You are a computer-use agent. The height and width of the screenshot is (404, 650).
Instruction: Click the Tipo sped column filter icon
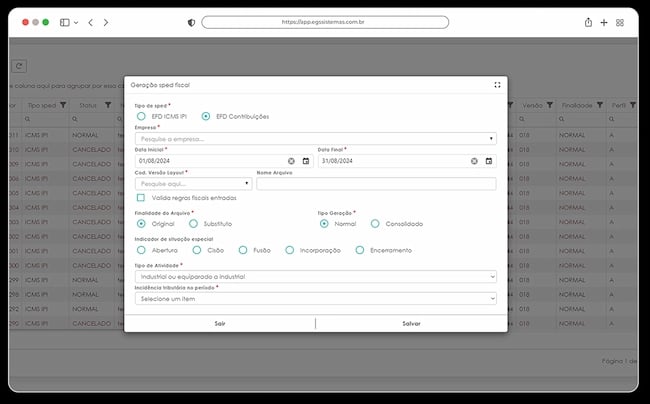pyautogui.click(x=63, y=105)
